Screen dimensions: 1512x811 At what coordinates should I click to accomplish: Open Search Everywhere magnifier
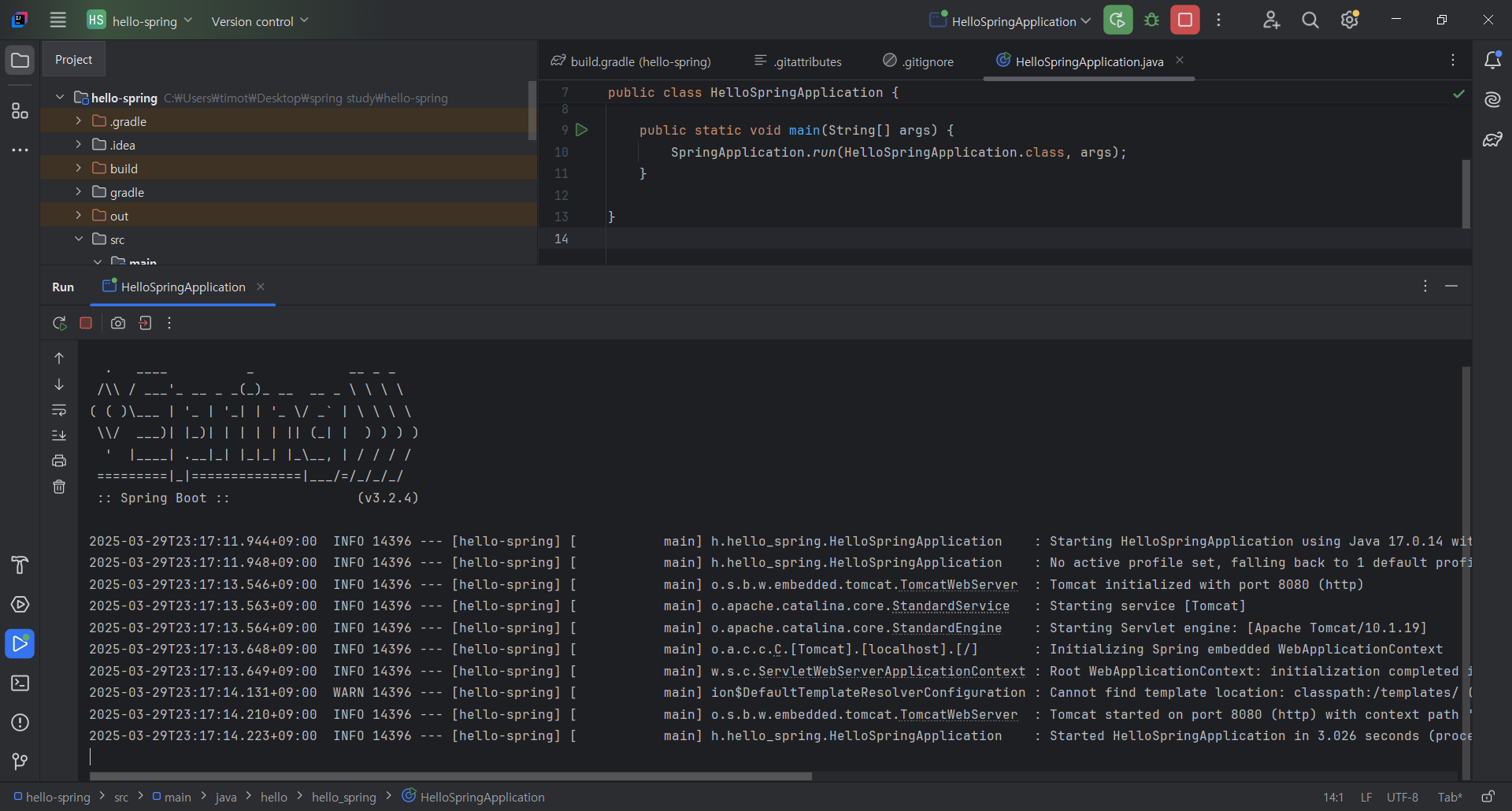click(1310, 20)
